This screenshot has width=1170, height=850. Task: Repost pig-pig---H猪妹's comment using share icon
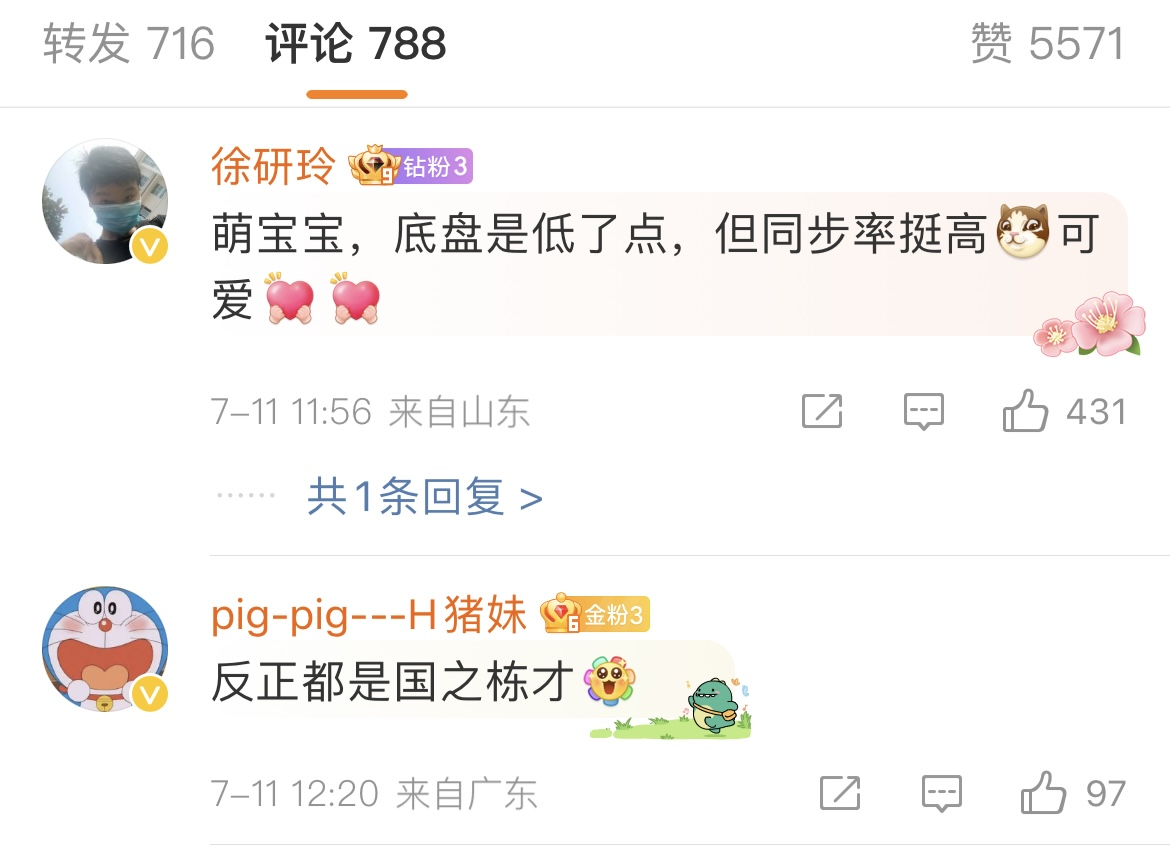pos(840,793)
